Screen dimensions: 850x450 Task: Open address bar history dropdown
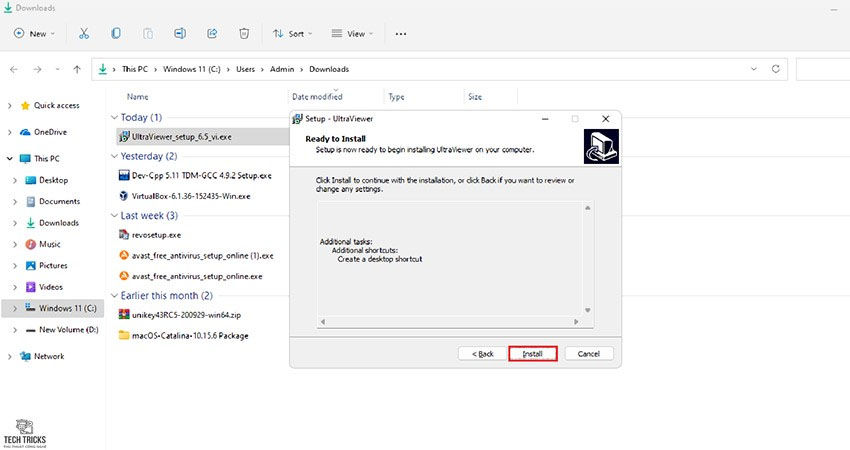[754, 69]
